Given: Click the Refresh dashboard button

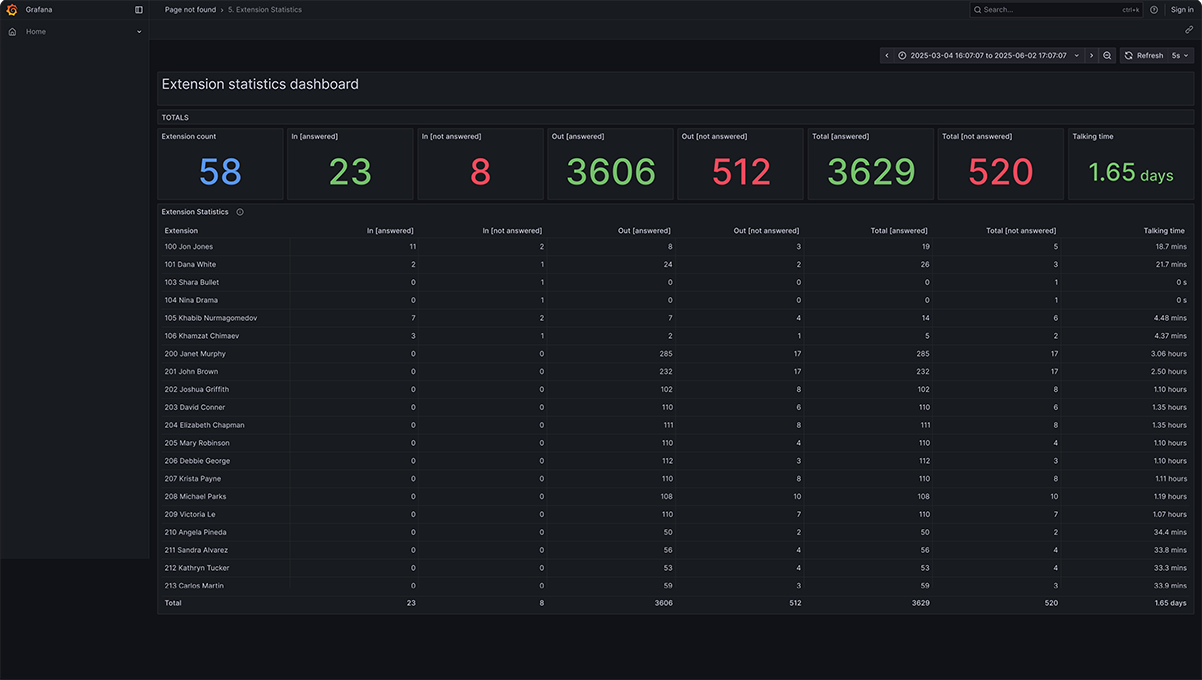Looking at the screenshot, I should pyautogui.click(x=1143, y=56).
